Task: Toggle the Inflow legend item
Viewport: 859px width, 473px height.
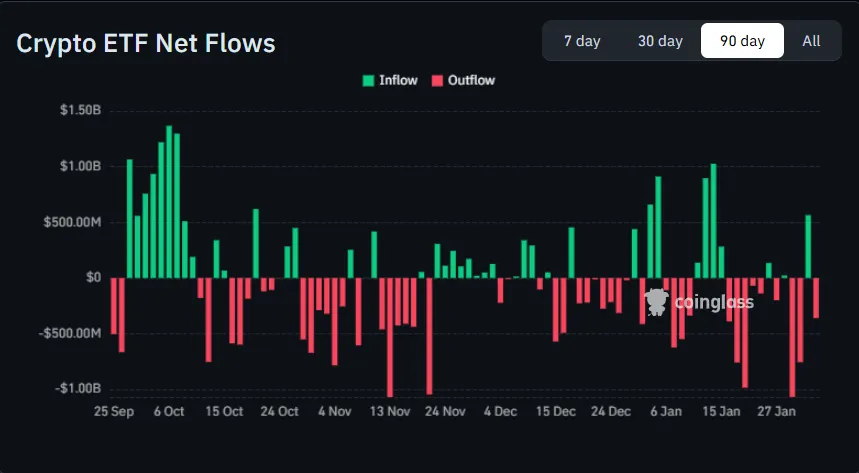Action: pos(390,81)
